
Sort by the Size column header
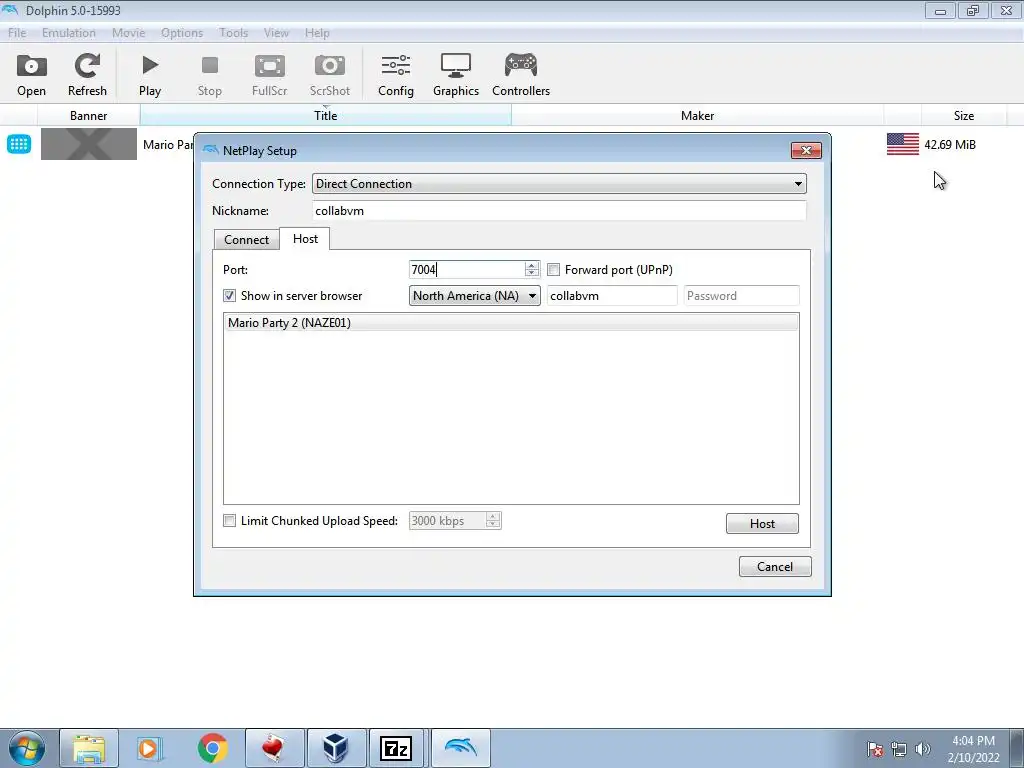coord(964,116)
